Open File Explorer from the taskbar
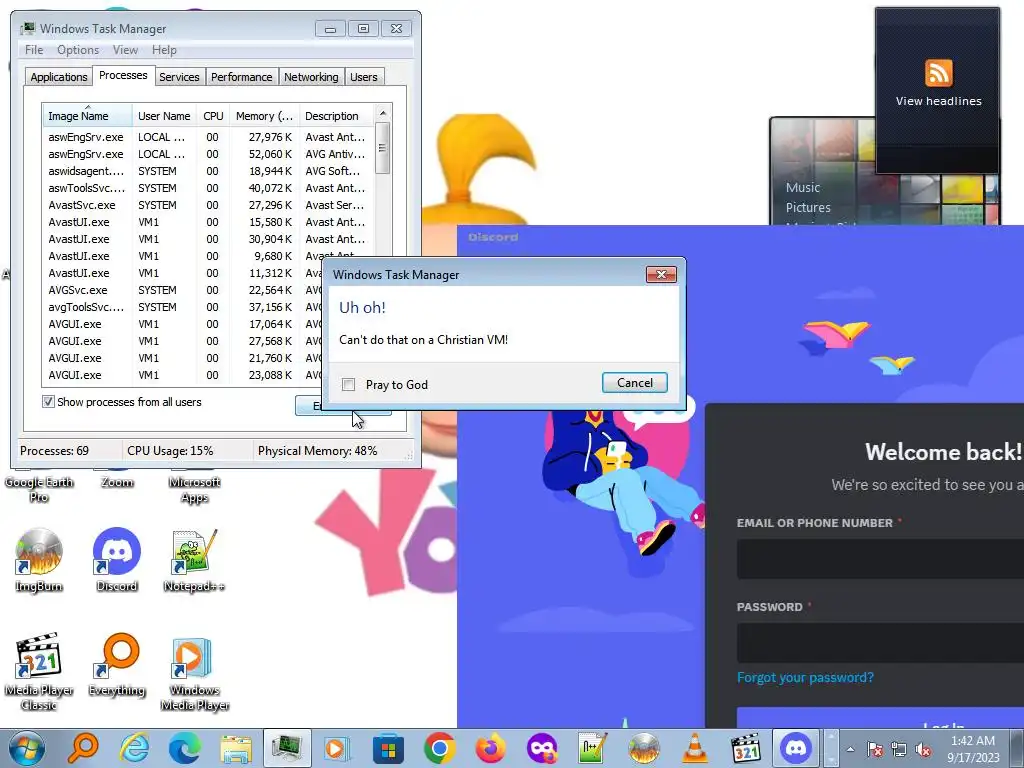Viewport: 1024px width, 768px height. point(236,748)
